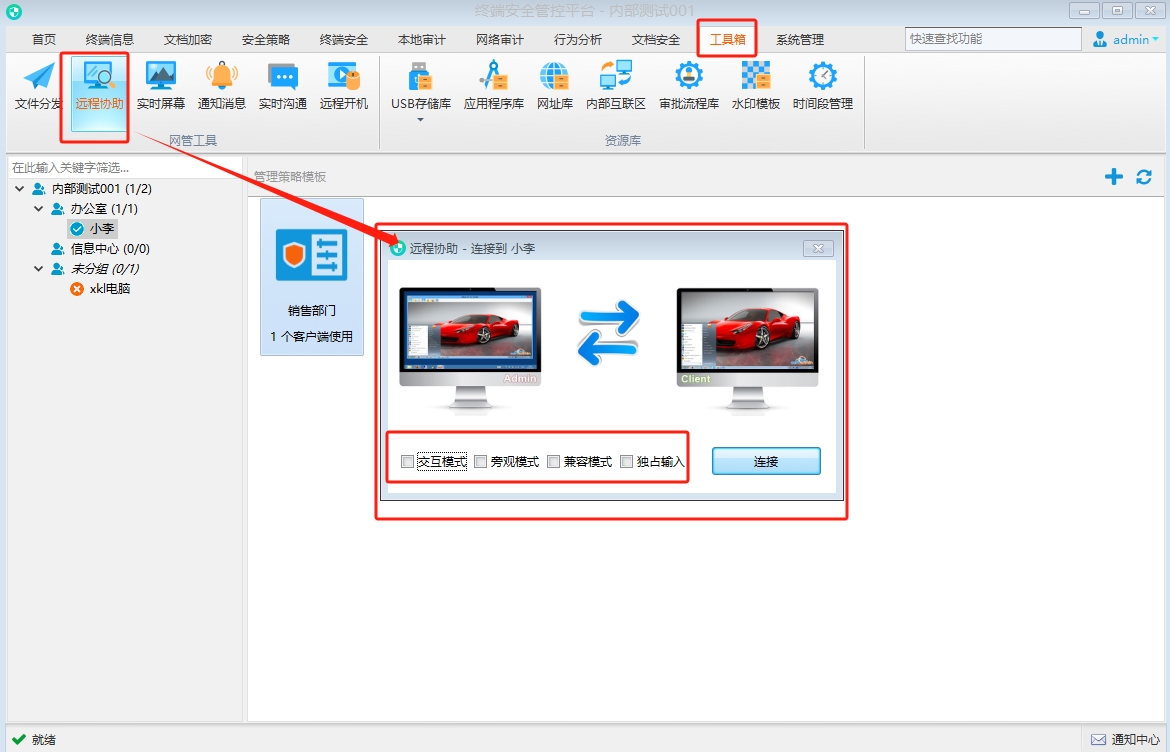The height and width of the screenshot is (752, 1170).
Task: Focus the 快速查找功能 search field
Action: tap(993, 39)
